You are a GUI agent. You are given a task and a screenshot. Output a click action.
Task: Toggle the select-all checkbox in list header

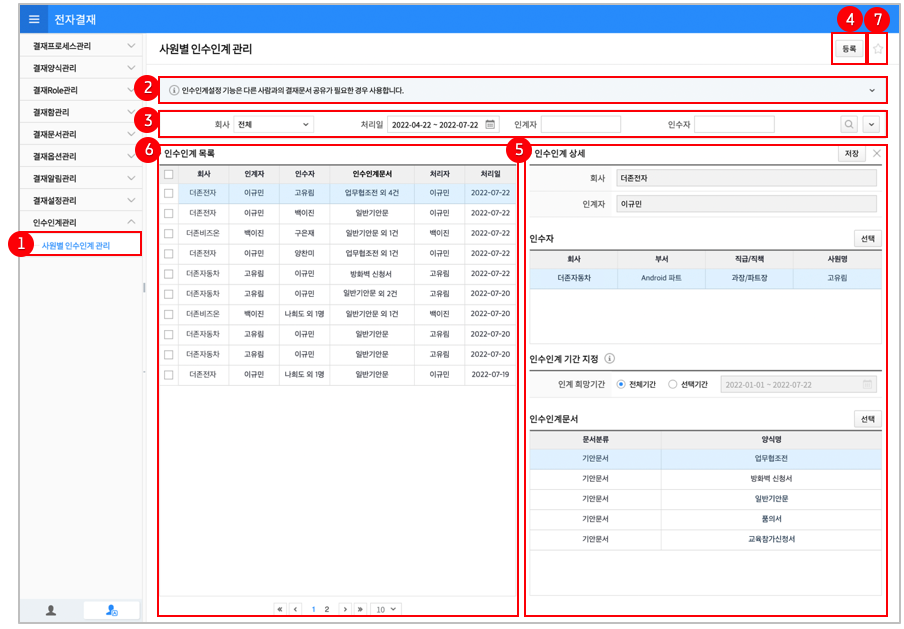click(x=168, y=174)
